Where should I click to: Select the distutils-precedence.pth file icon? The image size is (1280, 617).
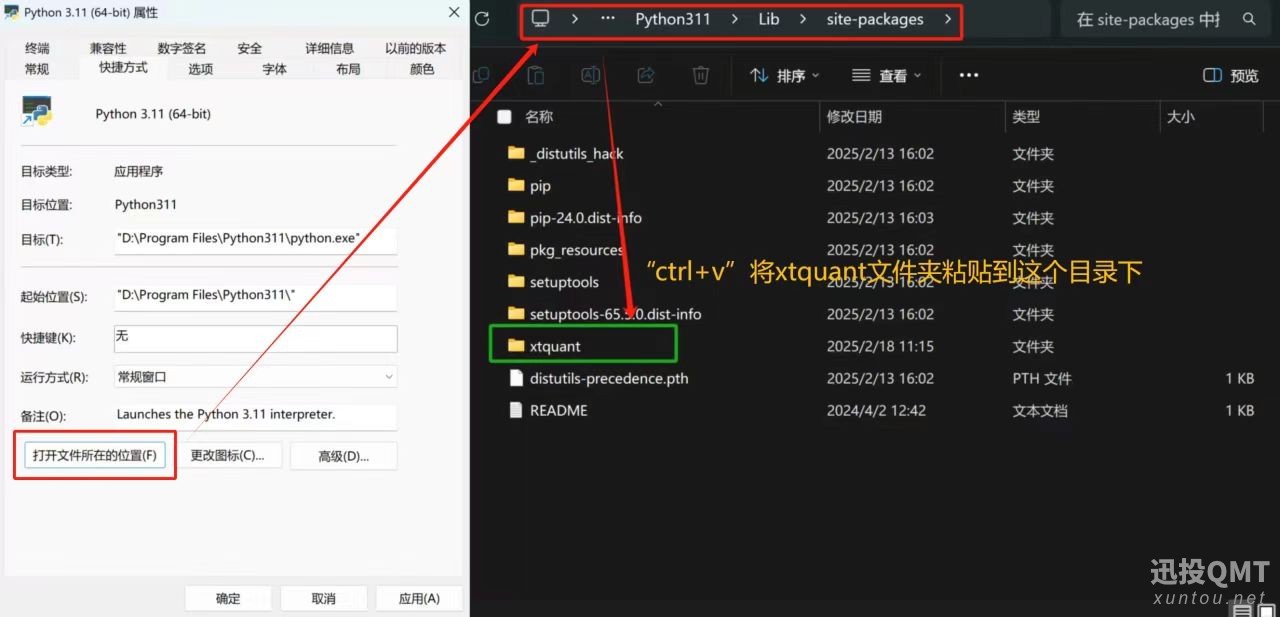point(516,378)
